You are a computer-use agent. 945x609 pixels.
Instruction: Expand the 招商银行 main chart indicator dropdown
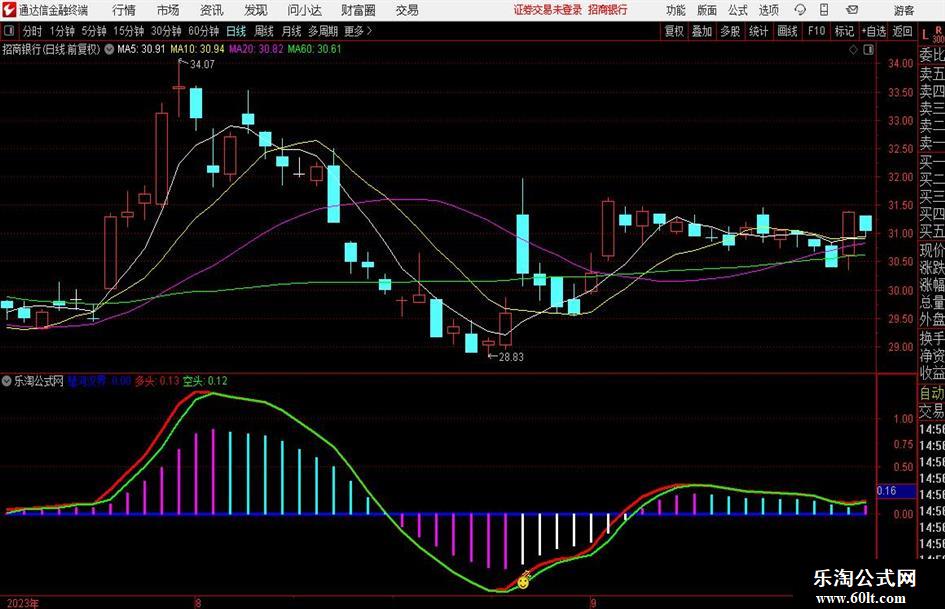(x=109, y=49)
